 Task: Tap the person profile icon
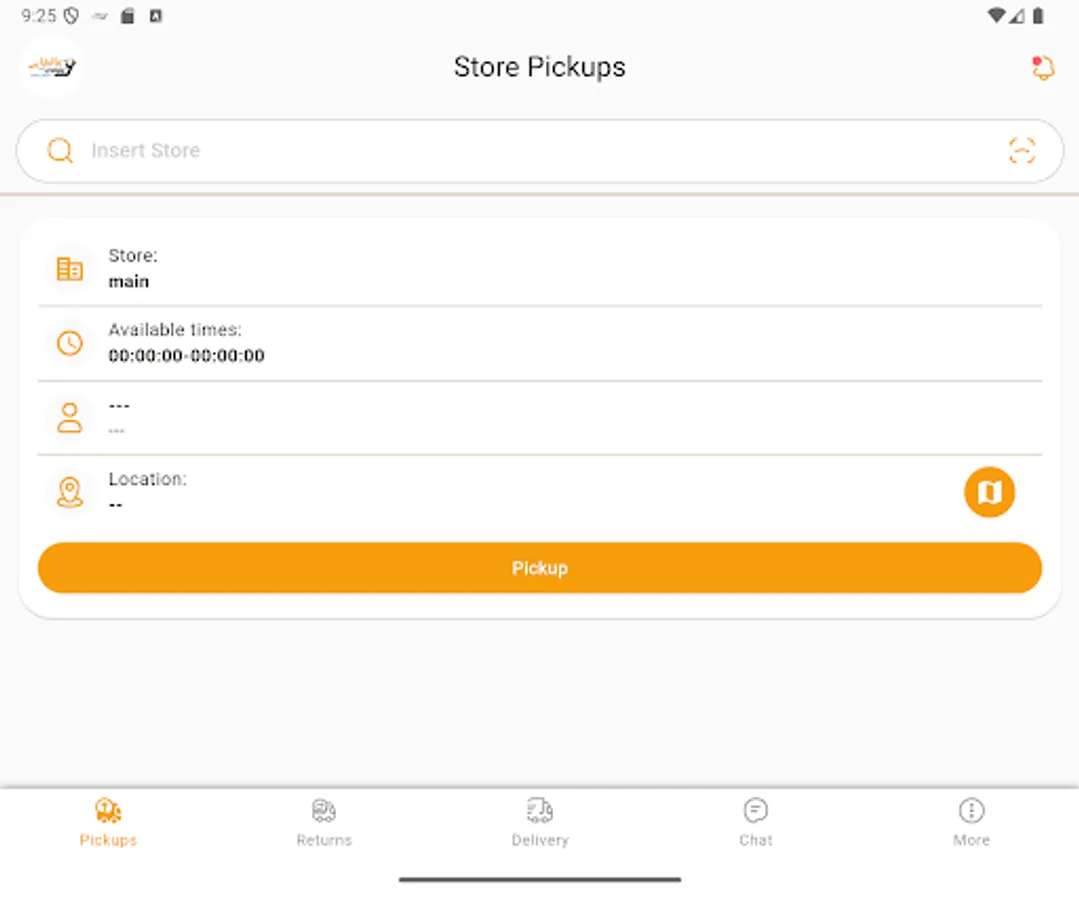[69, 417]
